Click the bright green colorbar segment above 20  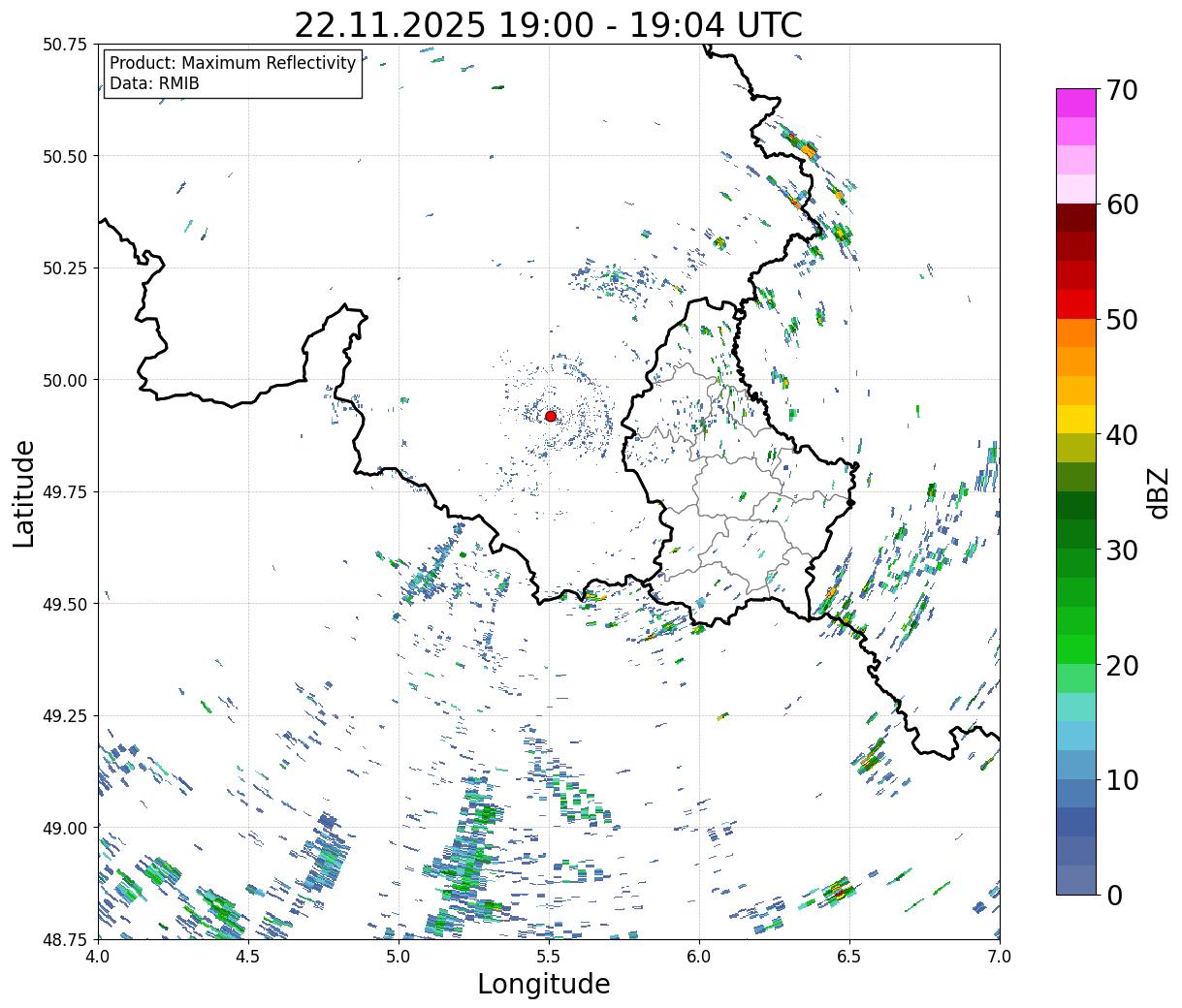[1076, 649]
